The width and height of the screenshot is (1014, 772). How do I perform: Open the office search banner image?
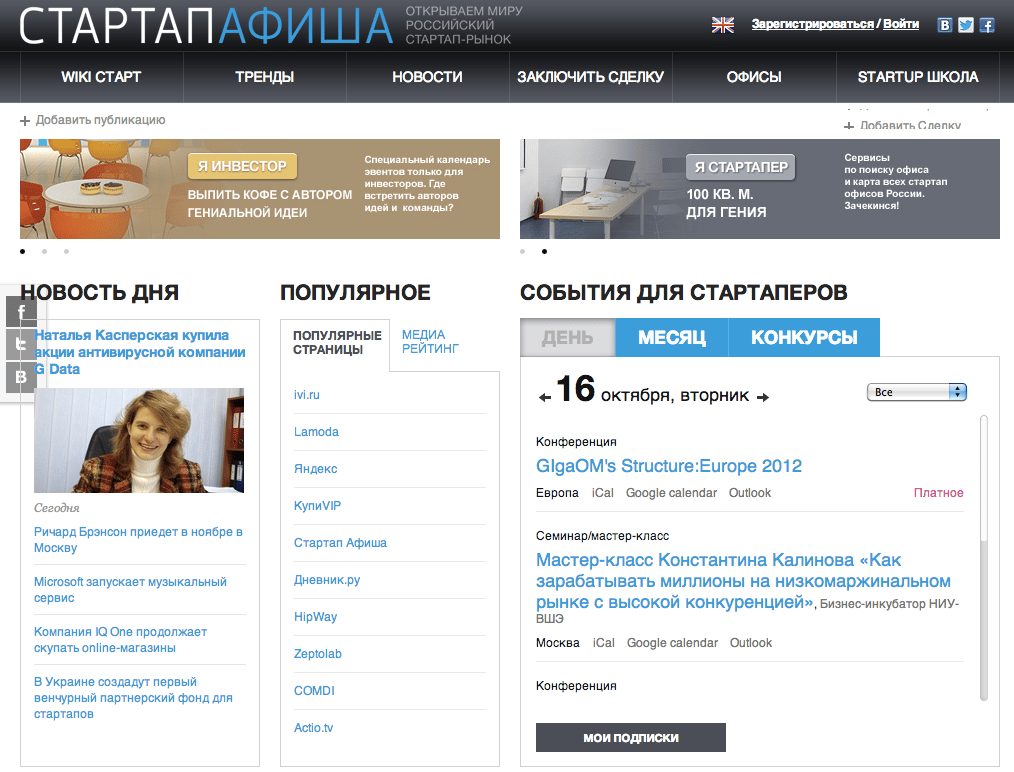tap(760, 189)
